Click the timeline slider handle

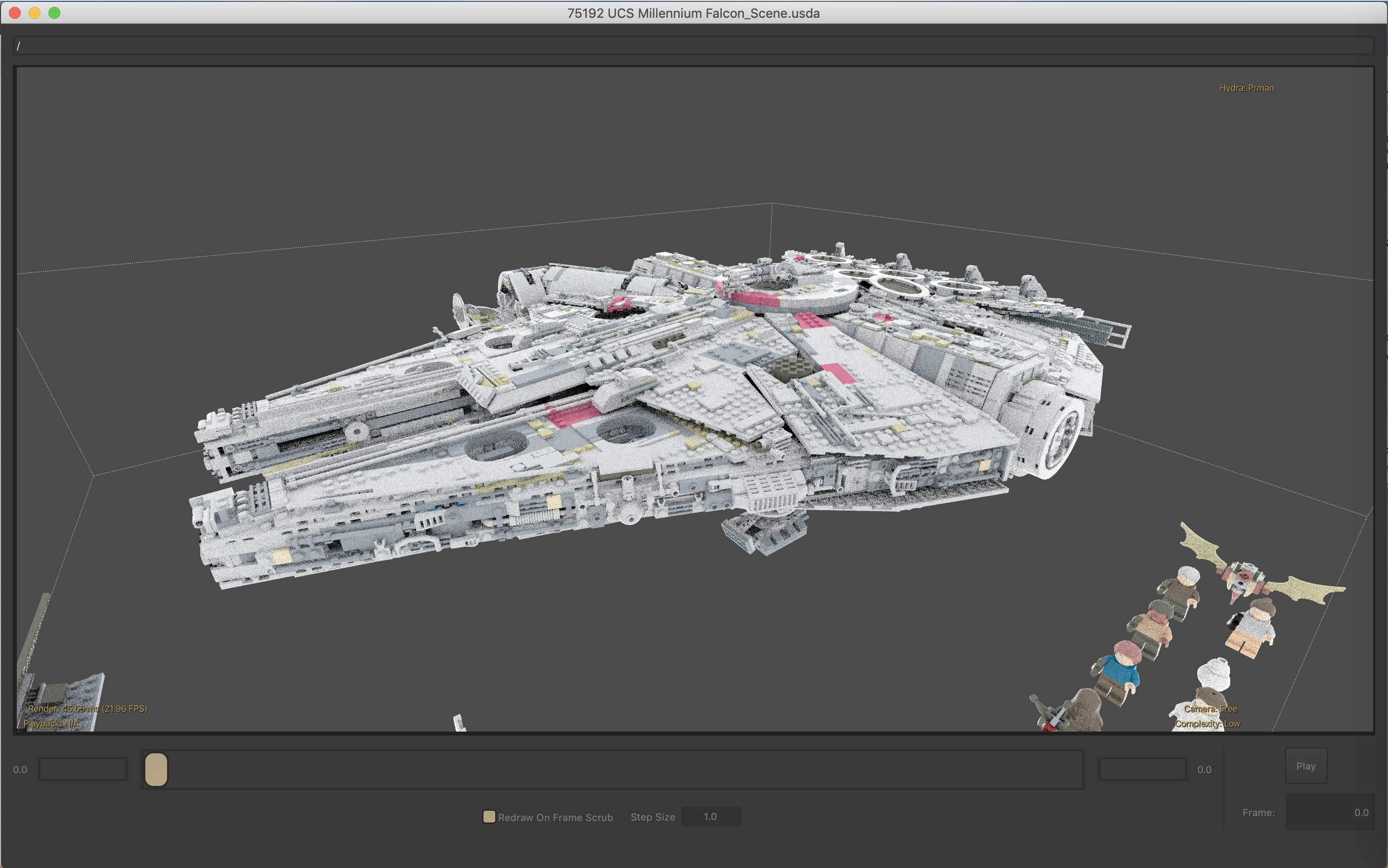click(x=156, y=769)
